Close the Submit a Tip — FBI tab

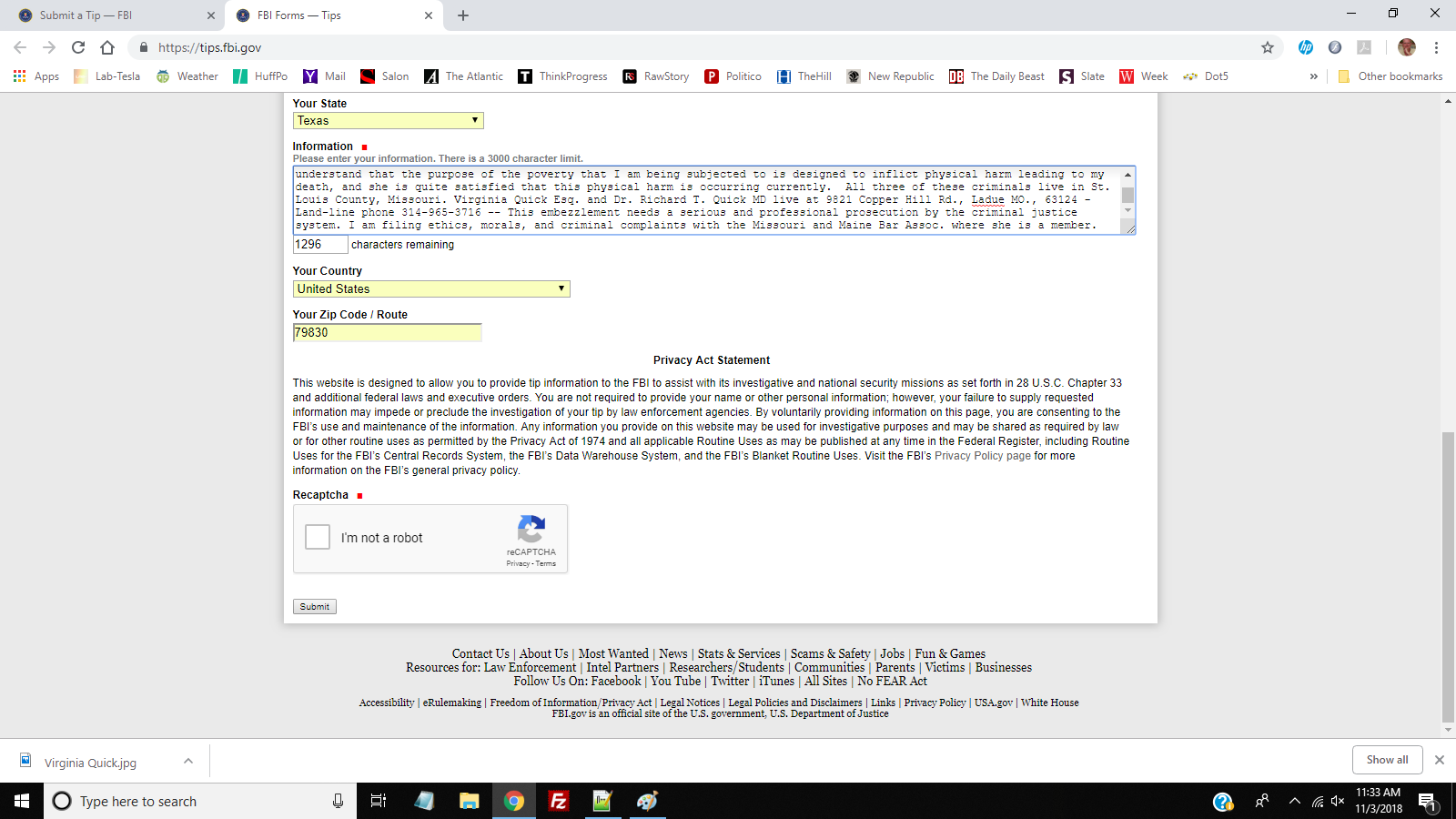pyautogui.click(x=210, y=15)
